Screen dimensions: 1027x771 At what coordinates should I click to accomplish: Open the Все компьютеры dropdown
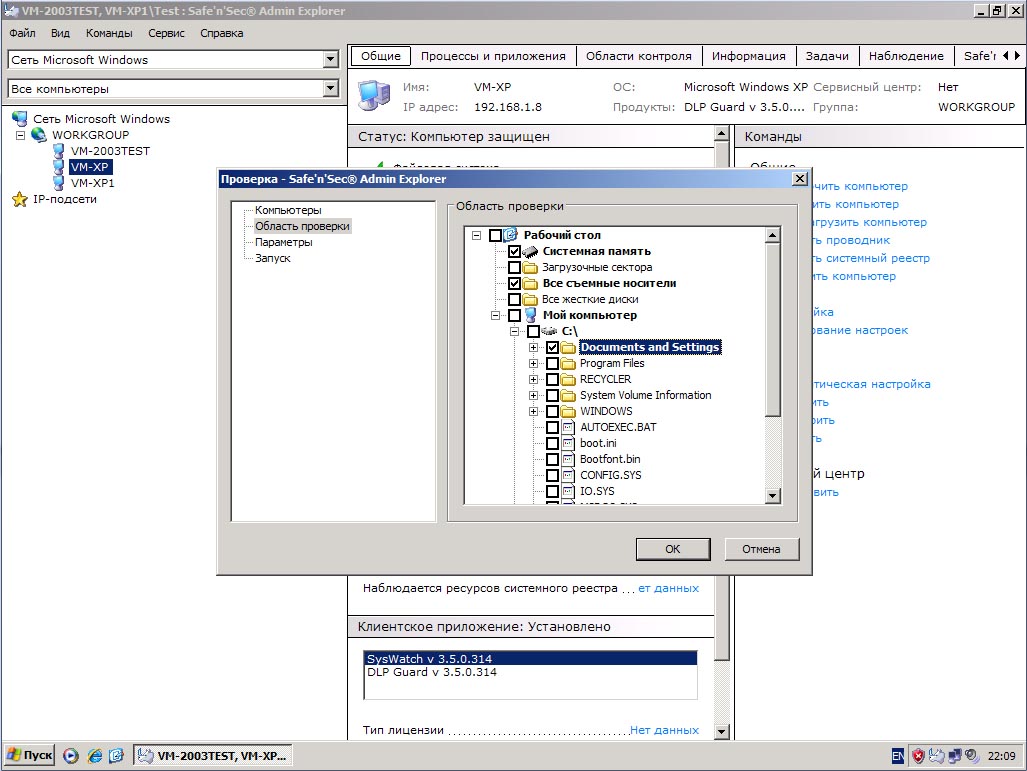[x=331, y=88]
